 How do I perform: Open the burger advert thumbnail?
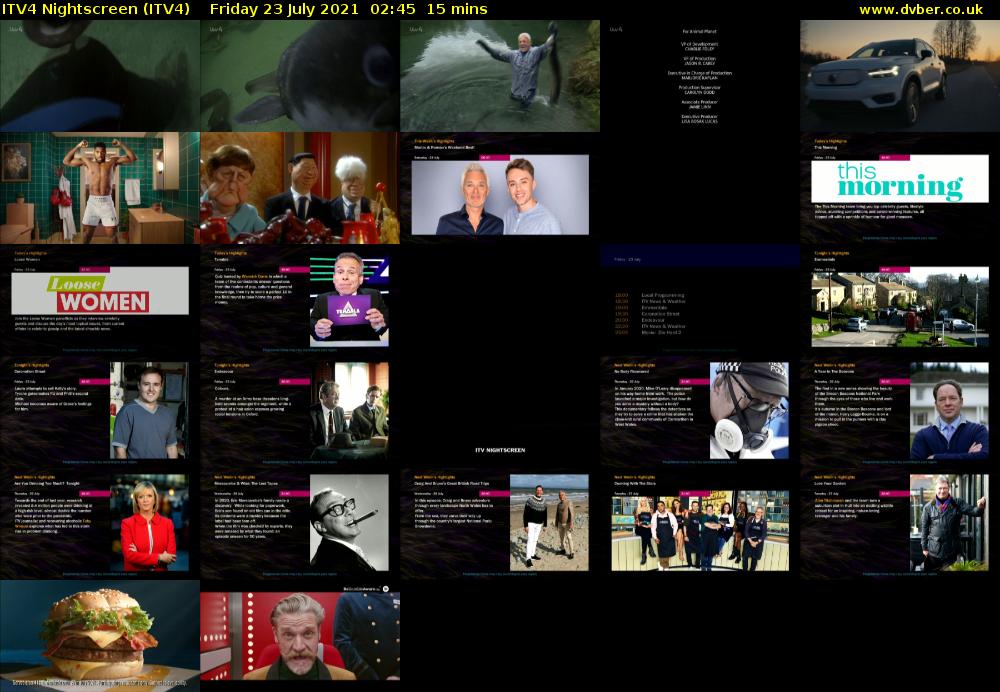tap(99, 636)
